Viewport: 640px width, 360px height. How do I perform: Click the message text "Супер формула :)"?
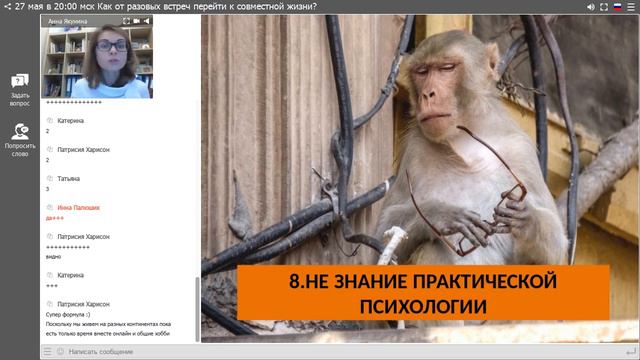pyautogui.click(x=68, y=315)
